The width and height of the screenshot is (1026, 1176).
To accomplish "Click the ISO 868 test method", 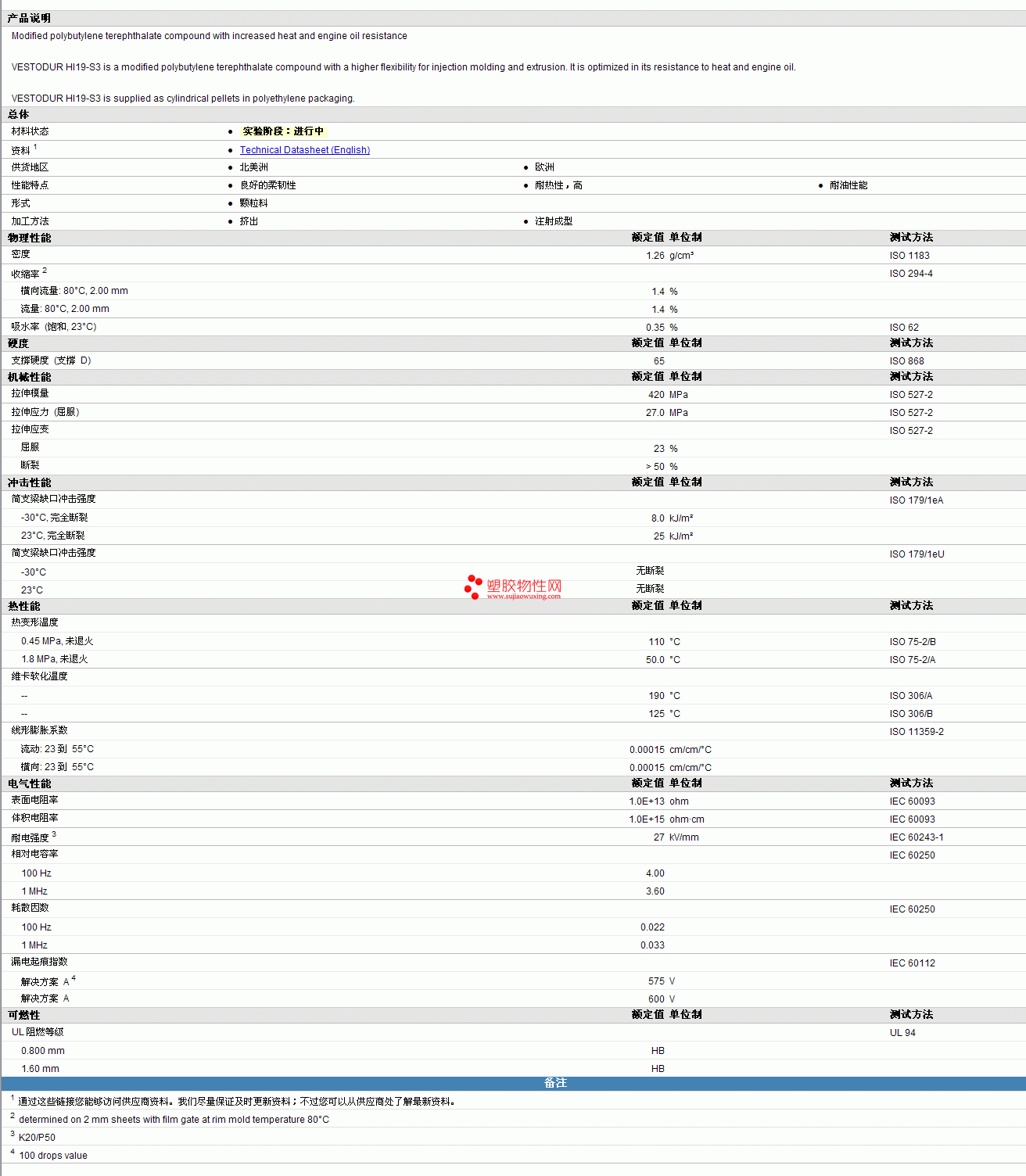I will click(906, 361).
